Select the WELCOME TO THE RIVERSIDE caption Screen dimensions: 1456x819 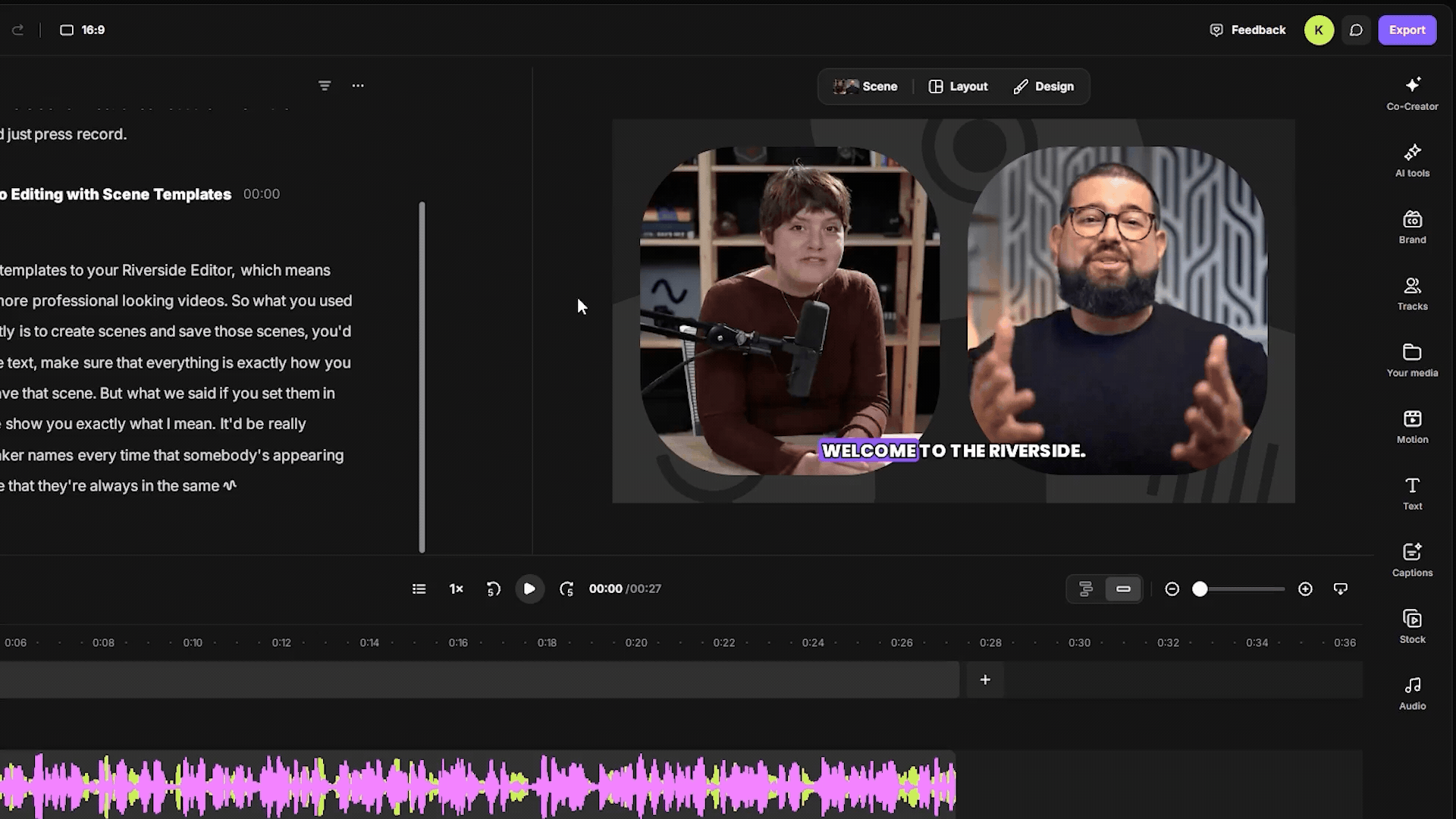(x=953, y=450)
